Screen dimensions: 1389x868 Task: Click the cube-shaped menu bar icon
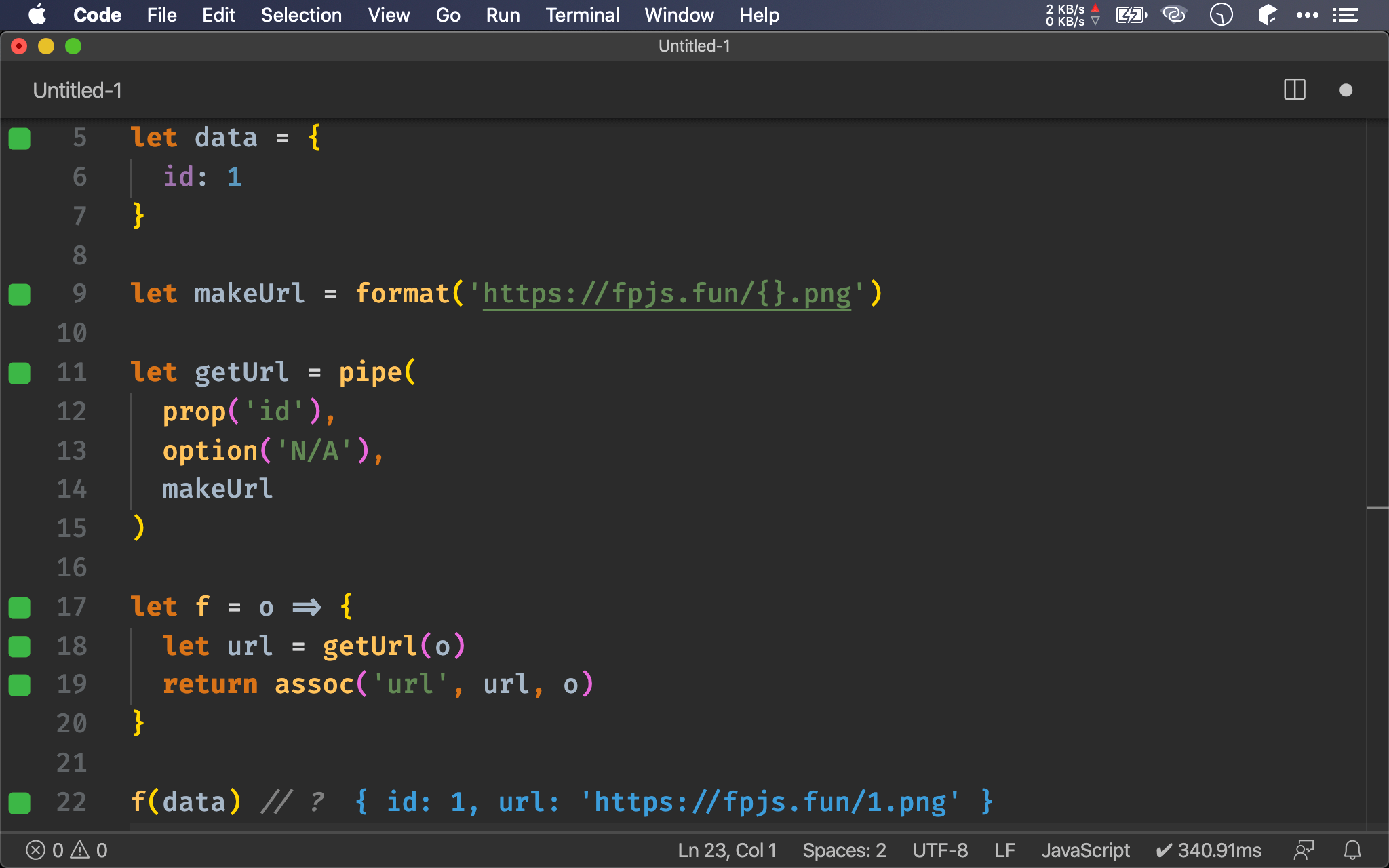pyautogui.click(x=1266, y=15)
